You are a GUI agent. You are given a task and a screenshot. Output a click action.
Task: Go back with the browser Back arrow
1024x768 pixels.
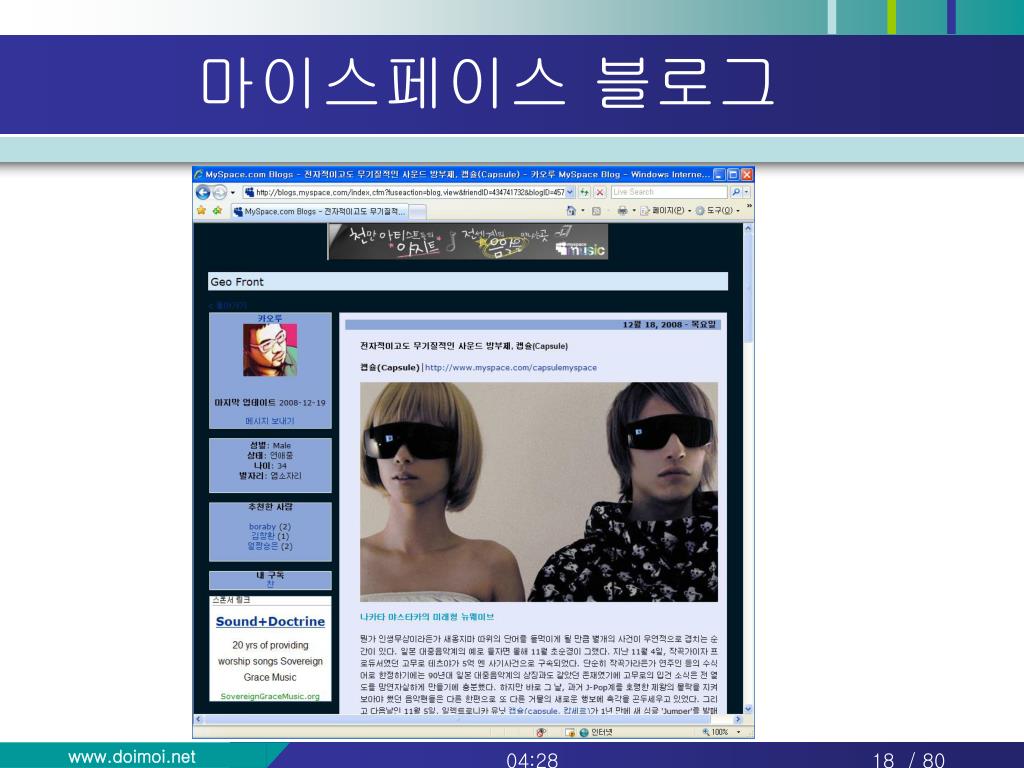(203, 192)
